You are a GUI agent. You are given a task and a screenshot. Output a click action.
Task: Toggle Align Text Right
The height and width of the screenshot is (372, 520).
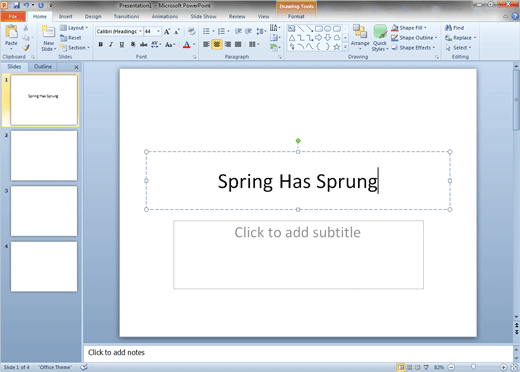[228, 44]
